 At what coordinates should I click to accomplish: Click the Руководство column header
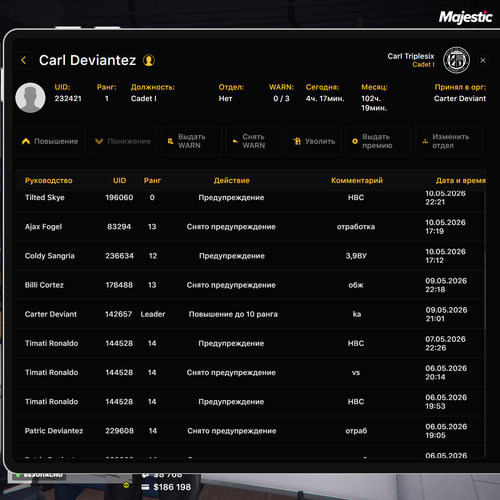[49, 181]
